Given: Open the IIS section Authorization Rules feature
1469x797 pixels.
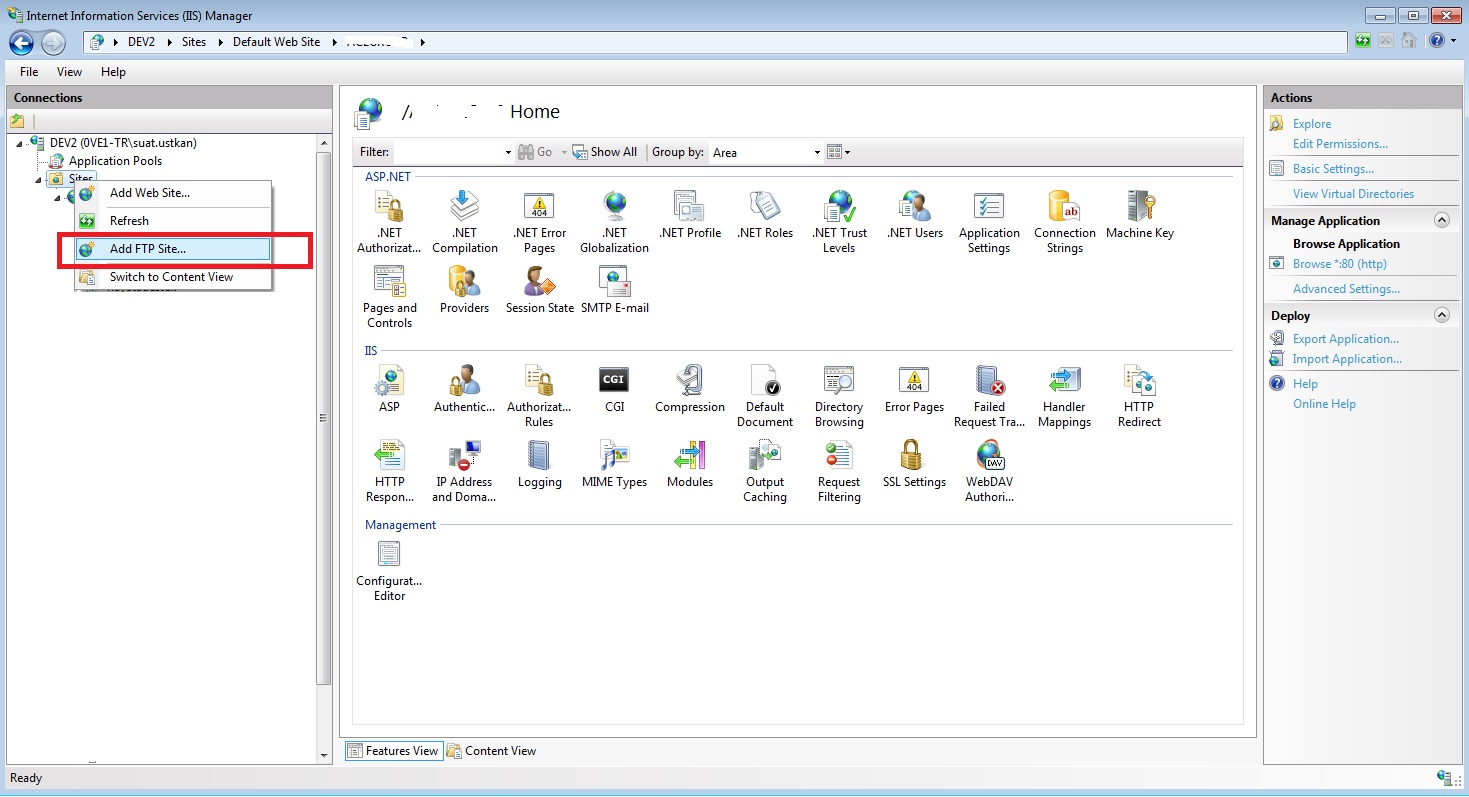Looking at the screenshot, I should (539, 396).
